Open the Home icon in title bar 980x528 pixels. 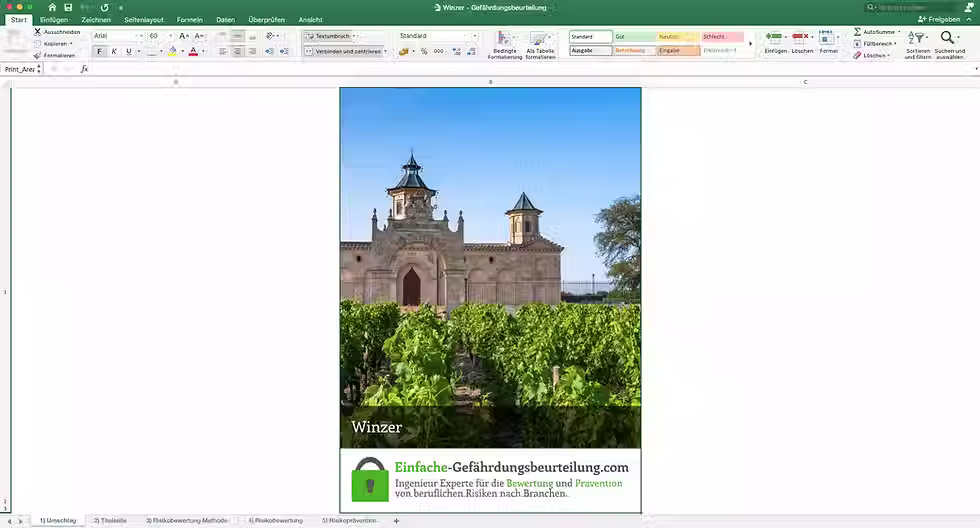tap(52, 7)
